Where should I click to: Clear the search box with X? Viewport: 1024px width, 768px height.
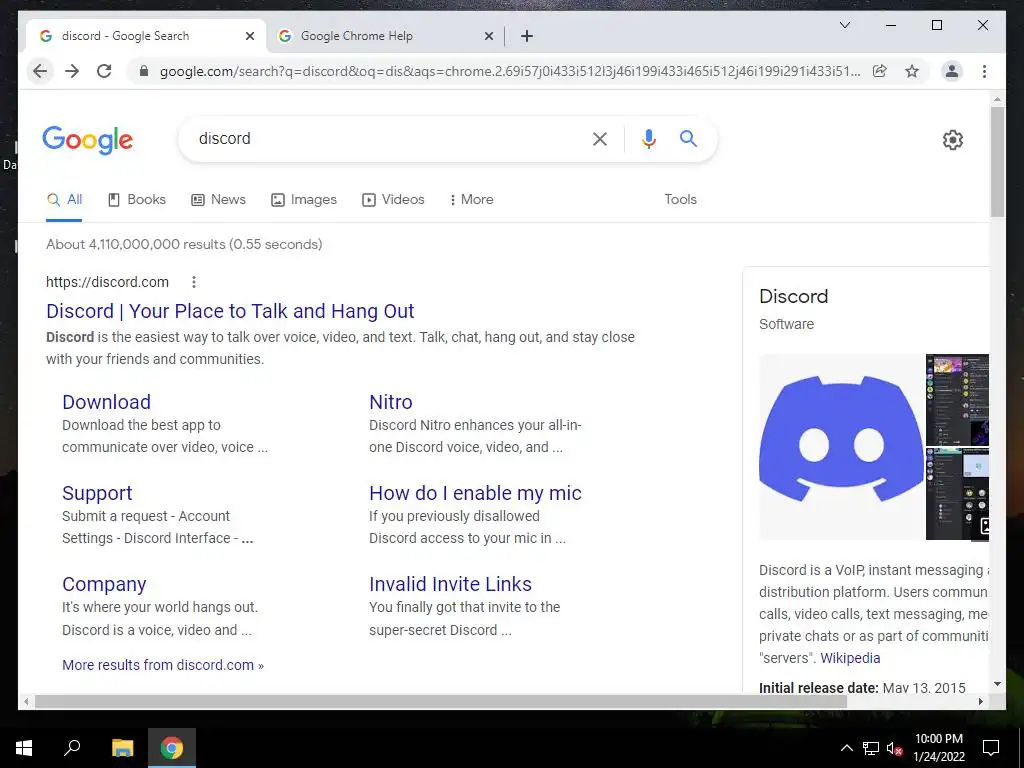(600, 138)
